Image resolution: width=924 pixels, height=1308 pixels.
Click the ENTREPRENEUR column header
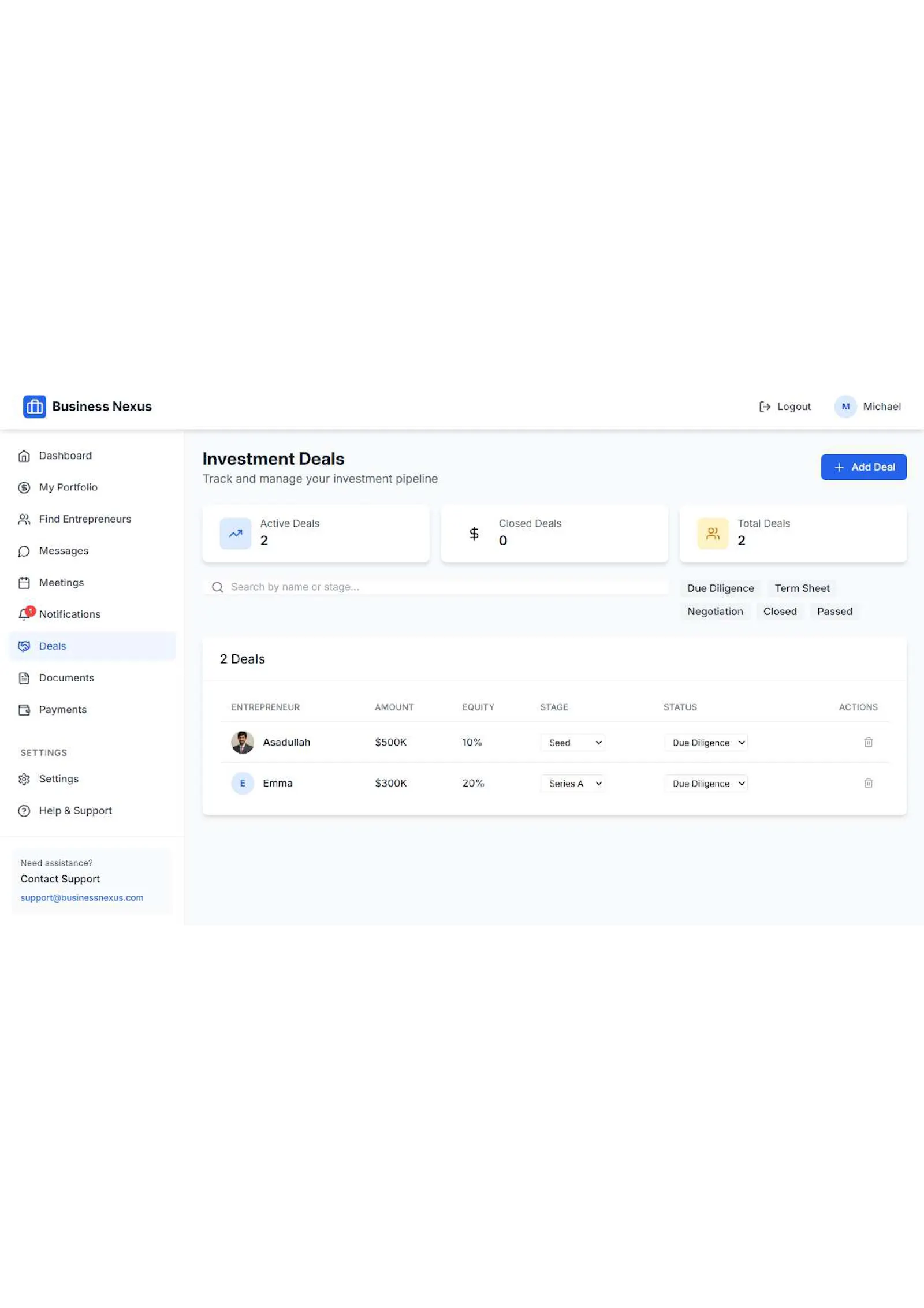(266, 707)
